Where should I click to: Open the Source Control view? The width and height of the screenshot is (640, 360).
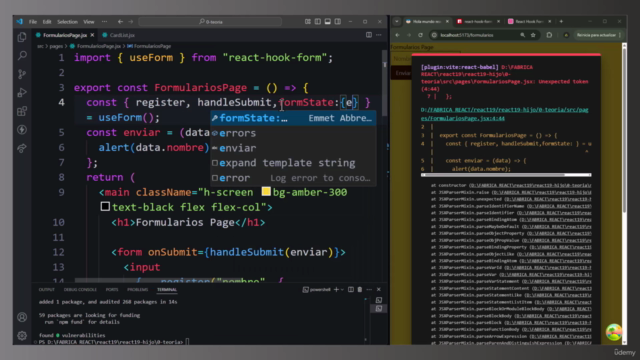point(22,74)
